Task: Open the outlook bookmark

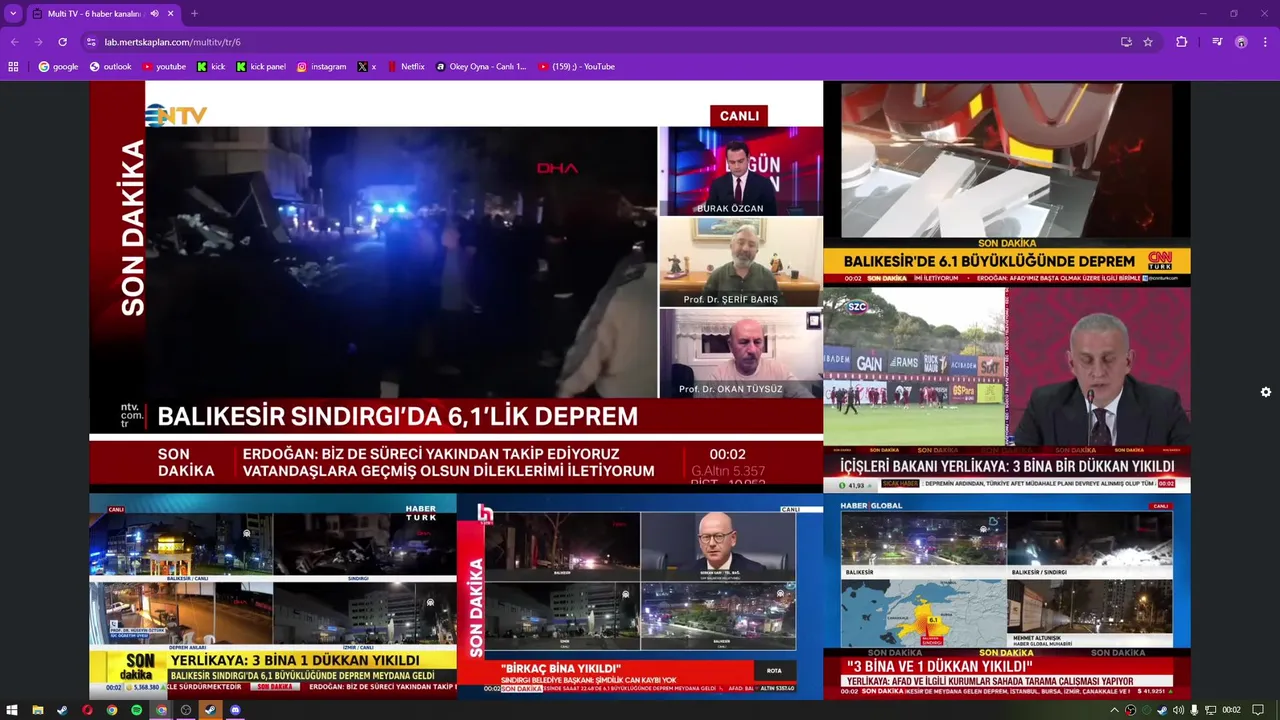Action: pyautogui.click(x=110, y=67)
